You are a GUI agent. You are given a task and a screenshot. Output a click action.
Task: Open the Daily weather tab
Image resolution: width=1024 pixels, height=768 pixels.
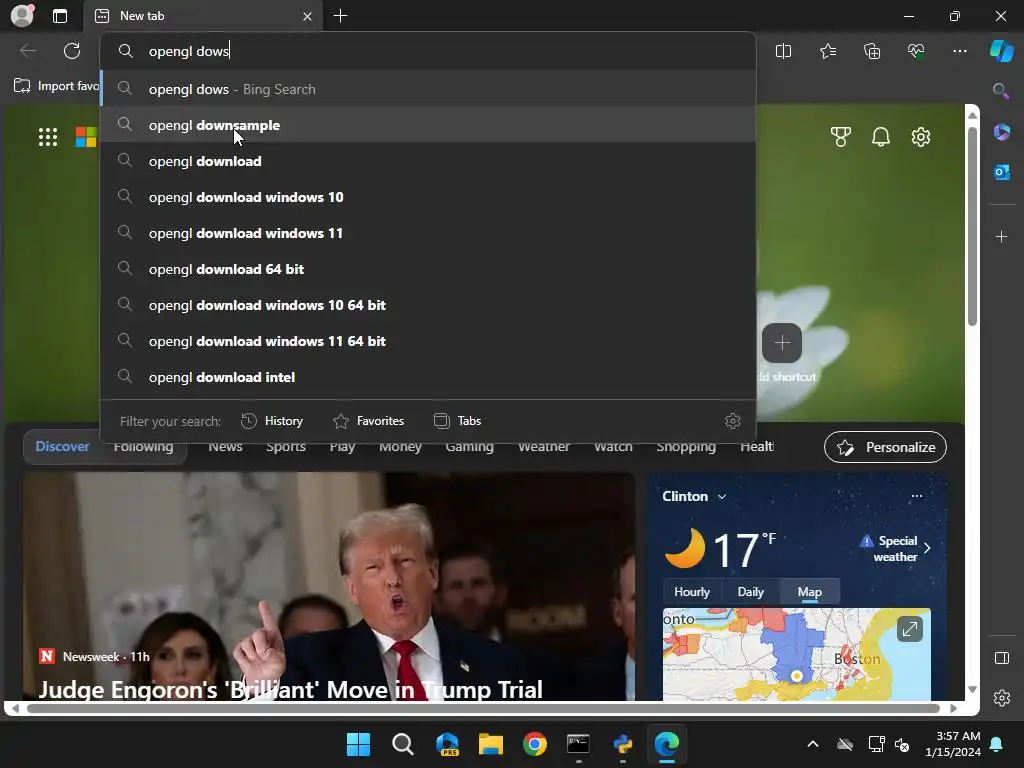tap(750, 592)
